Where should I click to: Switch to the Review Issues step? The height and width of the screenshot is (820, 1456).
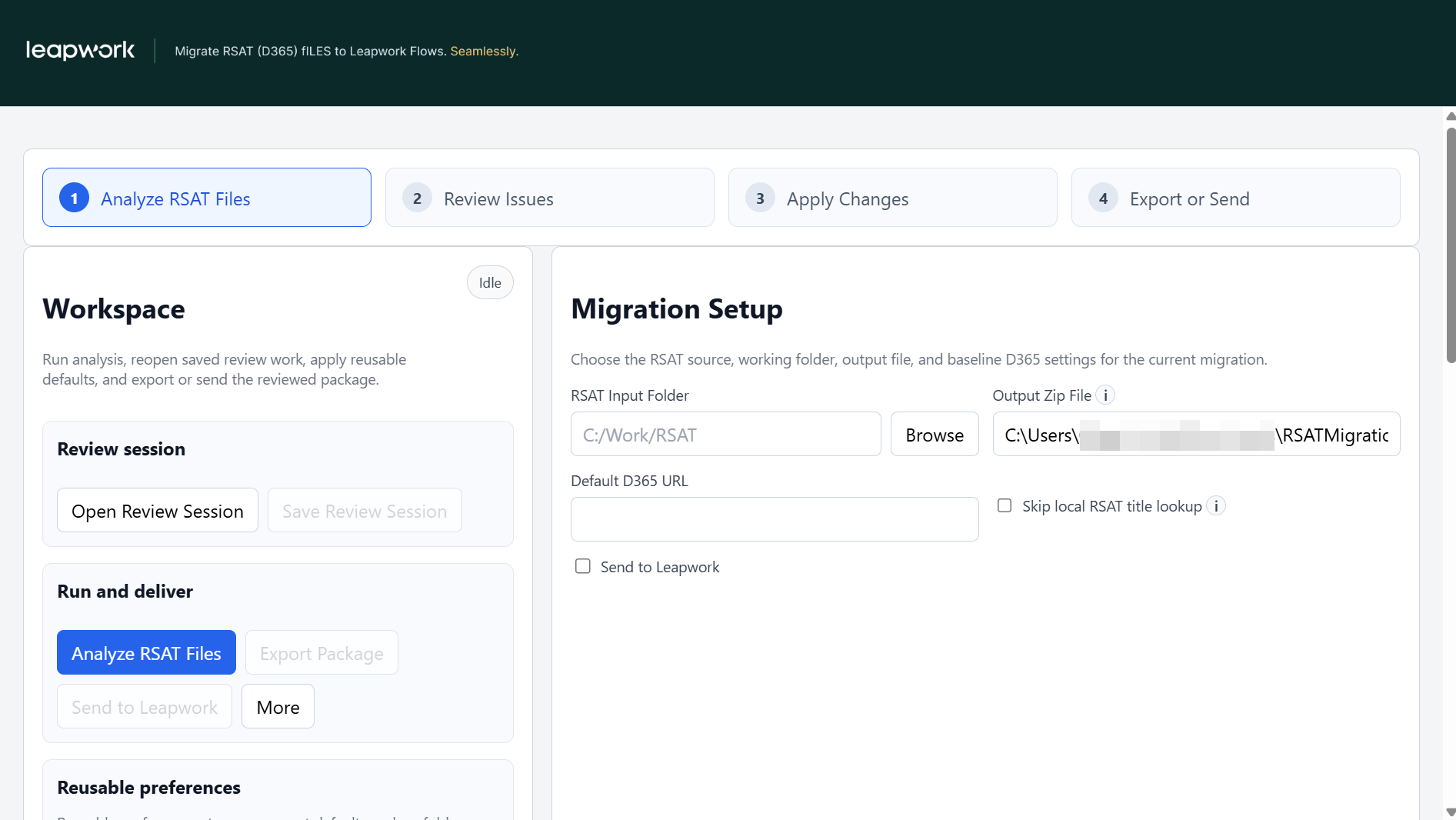550,198
